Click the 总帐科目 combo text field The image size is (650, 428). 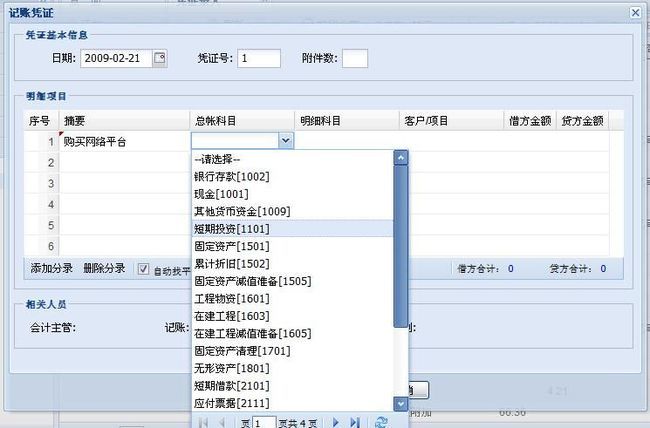tap(235, 141)
